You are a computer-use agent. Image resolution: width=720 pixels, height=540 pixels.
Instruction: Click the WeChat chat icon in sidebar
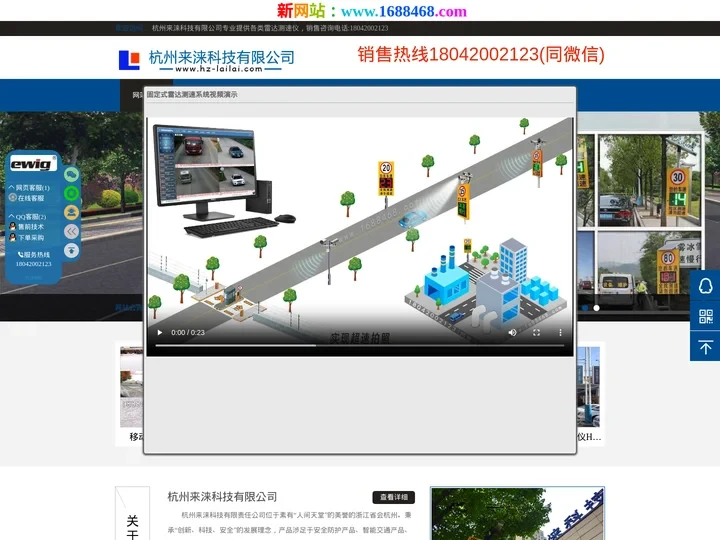click(x=71, y=174)
